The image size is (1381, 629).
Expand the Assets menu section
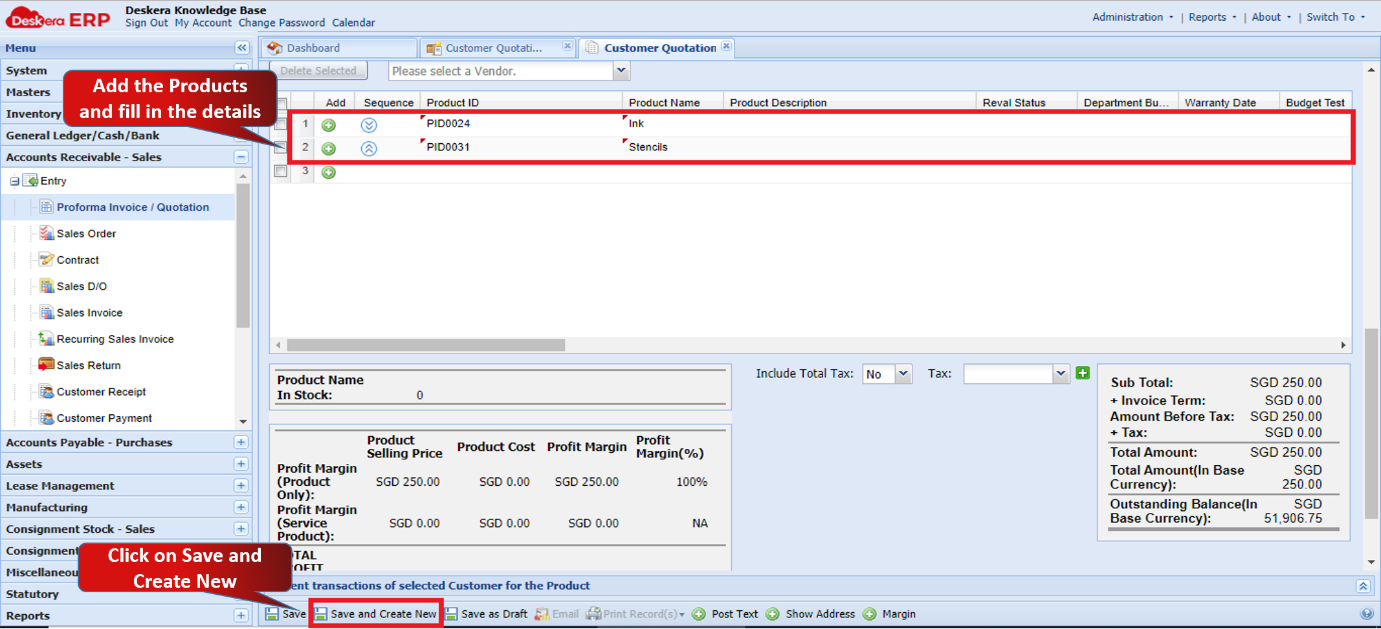click(x=241, y=464)
